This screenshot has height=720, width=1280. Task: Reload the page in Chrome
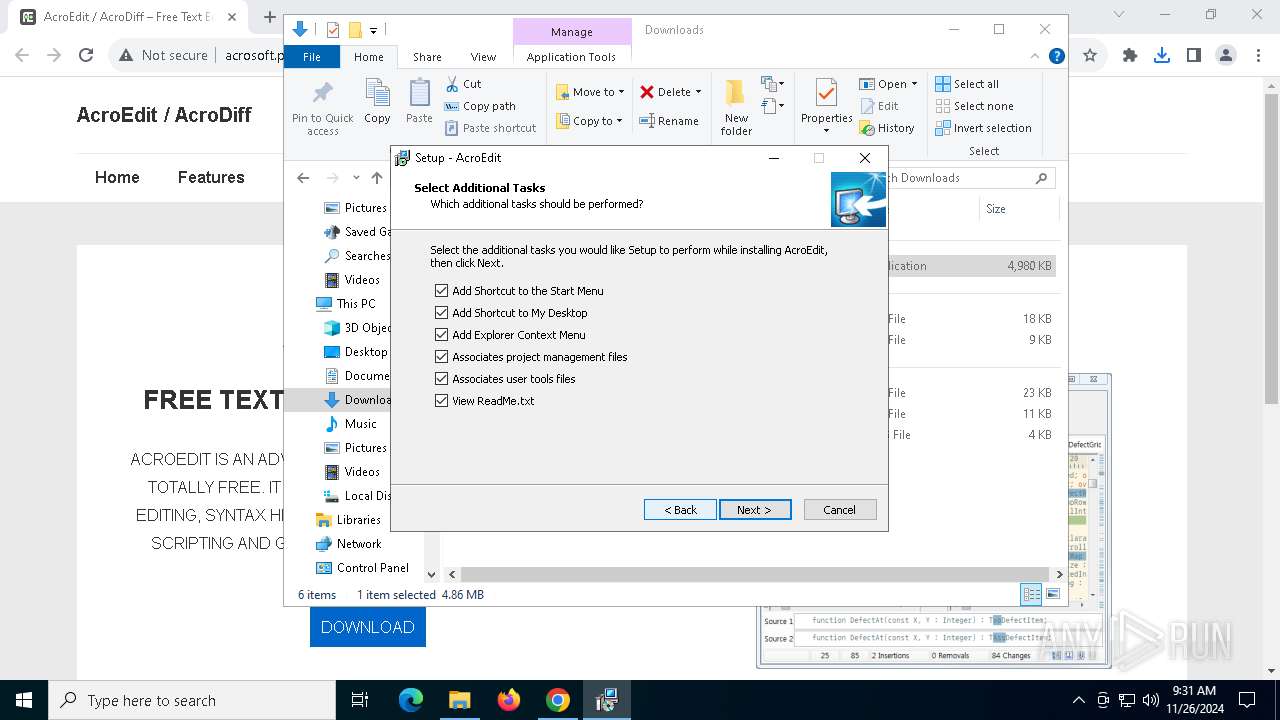click(x=86, y=56)
